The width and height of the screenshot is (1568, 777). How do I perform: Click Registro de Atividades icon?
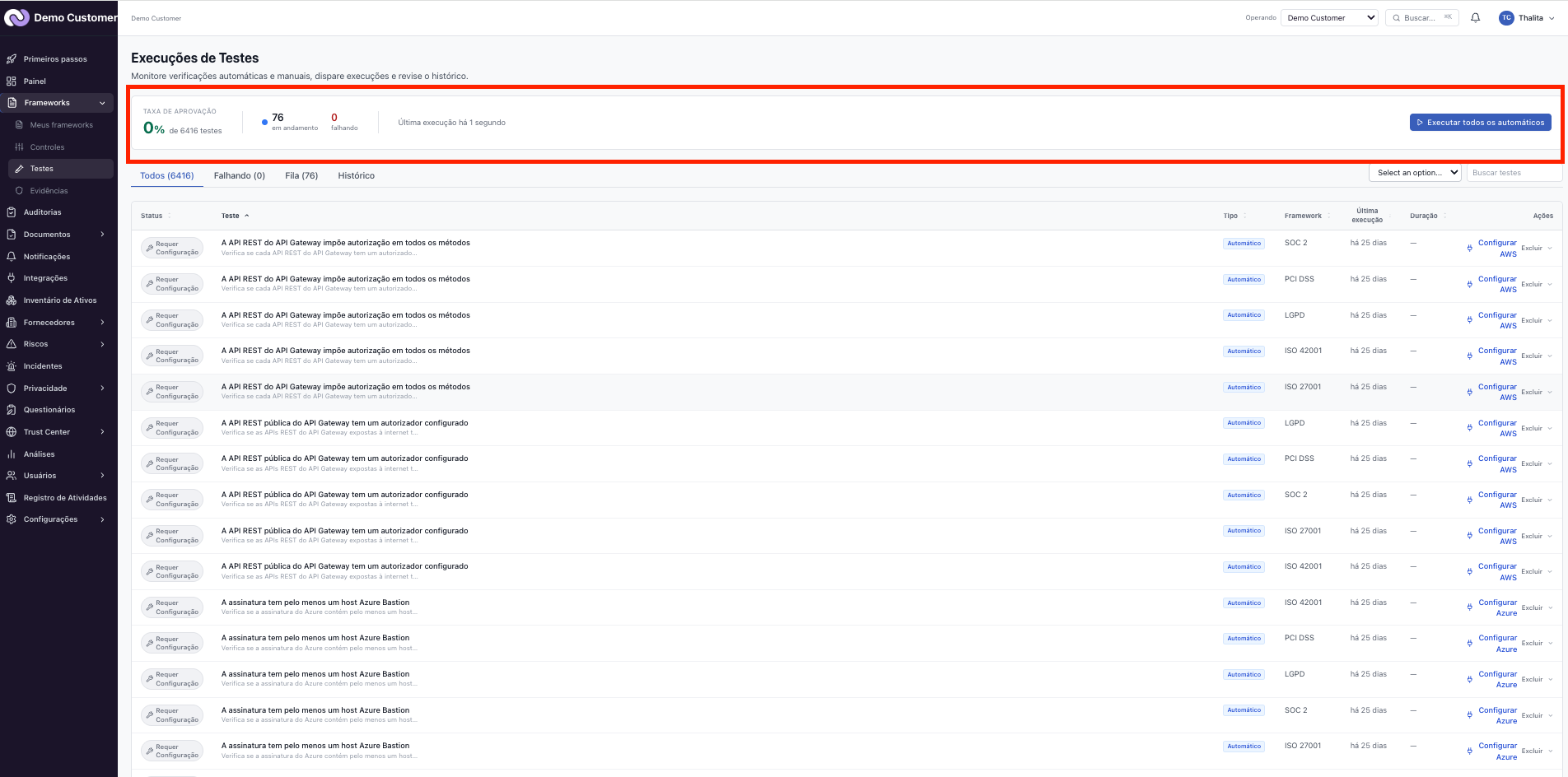(12, 498)
